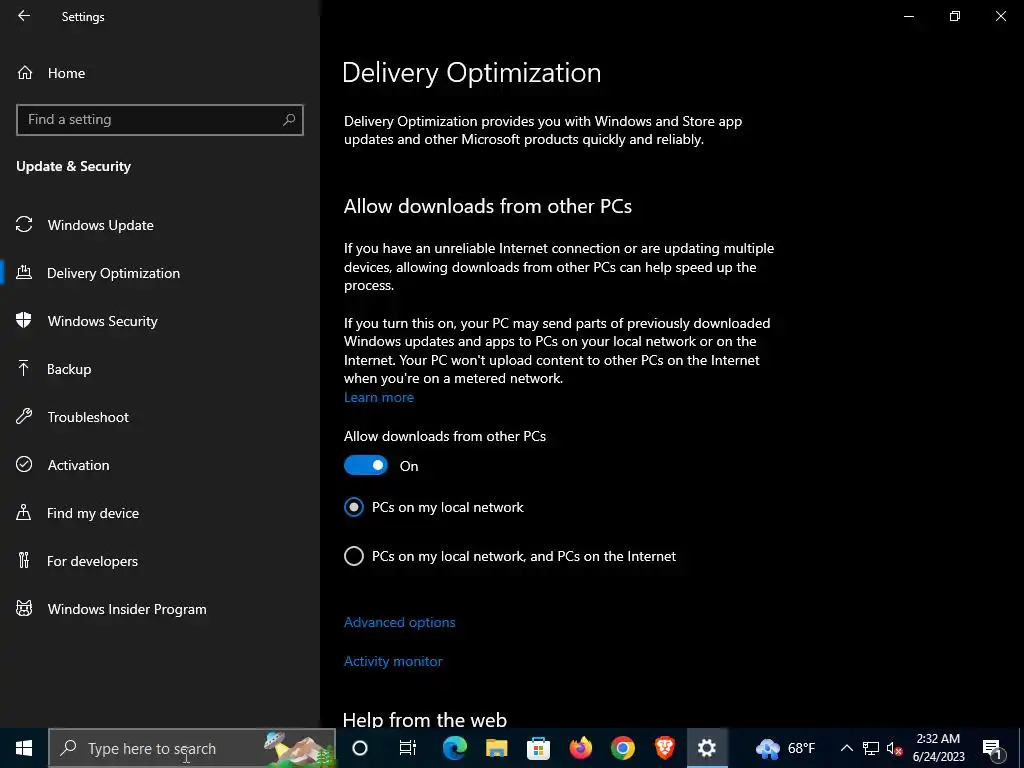Viewport: 1024px width, 768px height.
Task: Select the Windows Security shield icon
Action: coord(24,320)
